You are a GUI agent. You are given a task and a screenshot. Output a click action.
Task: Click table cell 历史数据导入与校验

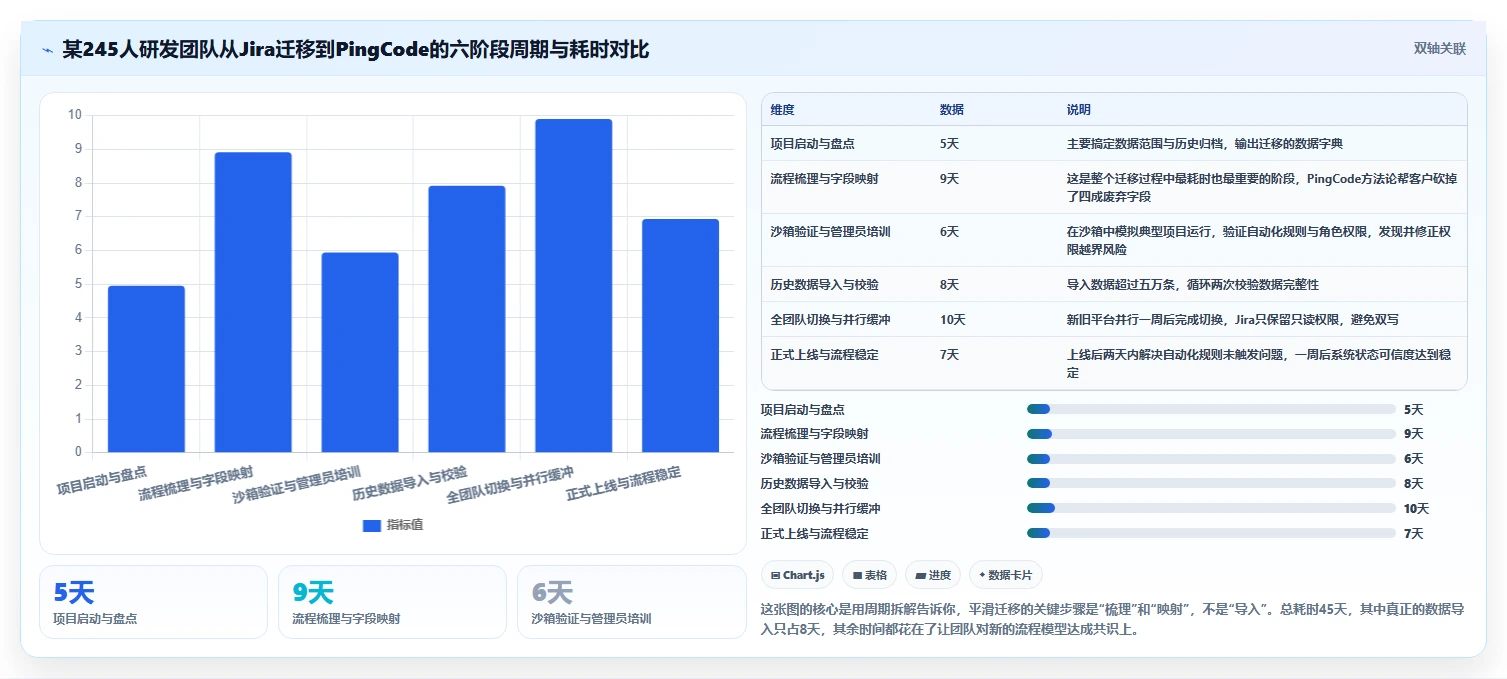click(824, 285)
